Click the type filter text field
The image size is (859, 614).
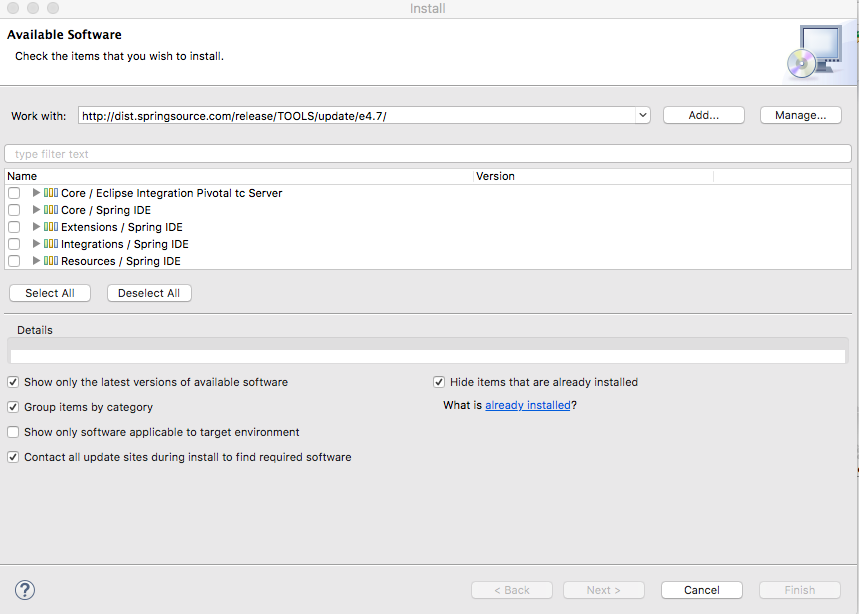point(428,154)
